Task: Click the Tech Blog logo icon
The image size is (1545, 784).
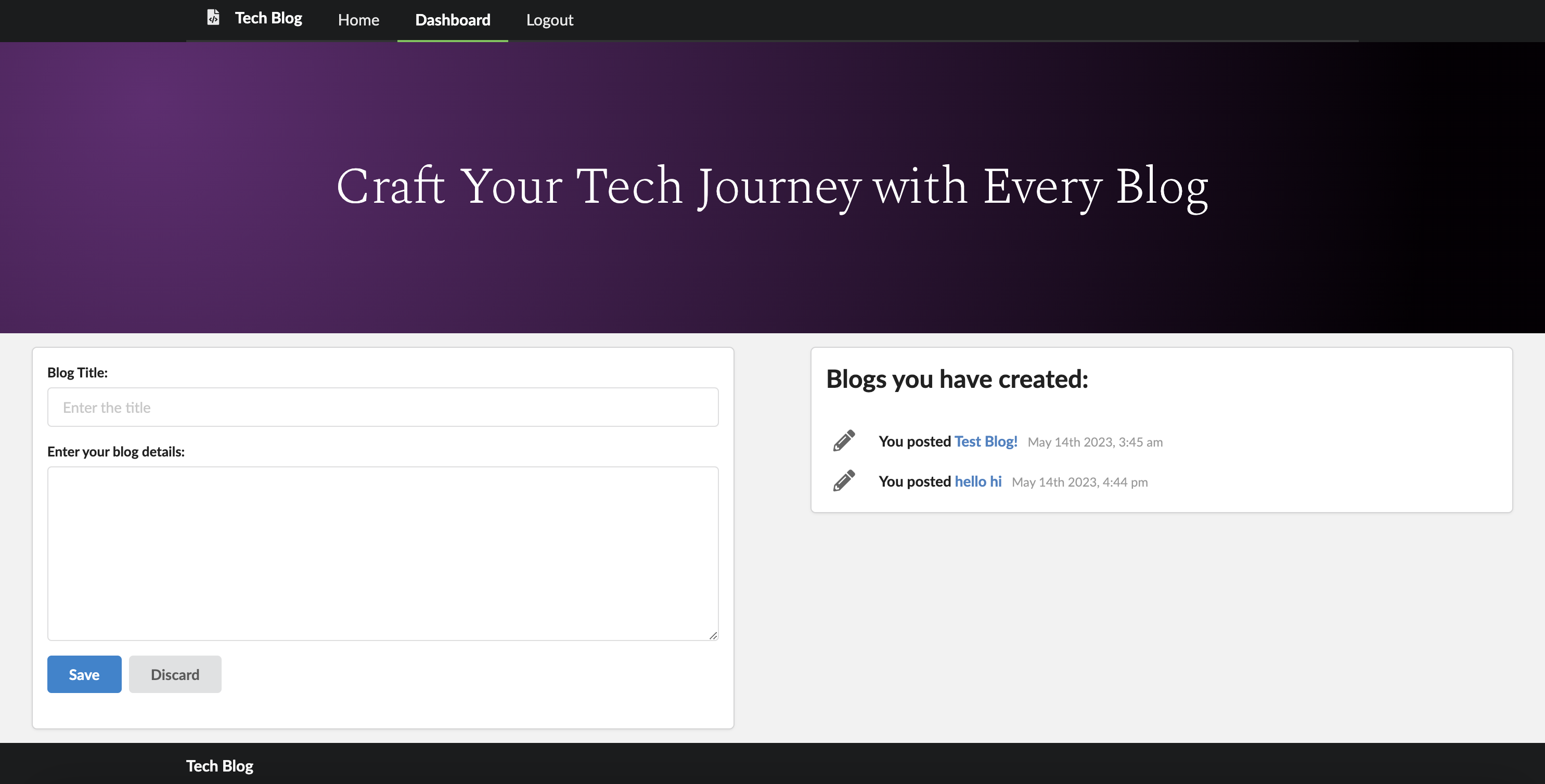Action: point(213,18)
